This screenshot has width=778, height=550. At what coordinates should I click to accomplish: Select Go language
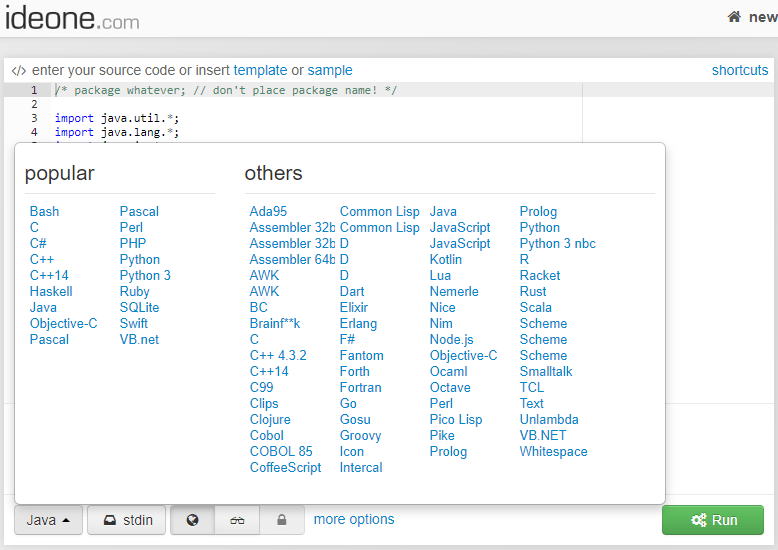pyautogui.click(x=348, y=404)
